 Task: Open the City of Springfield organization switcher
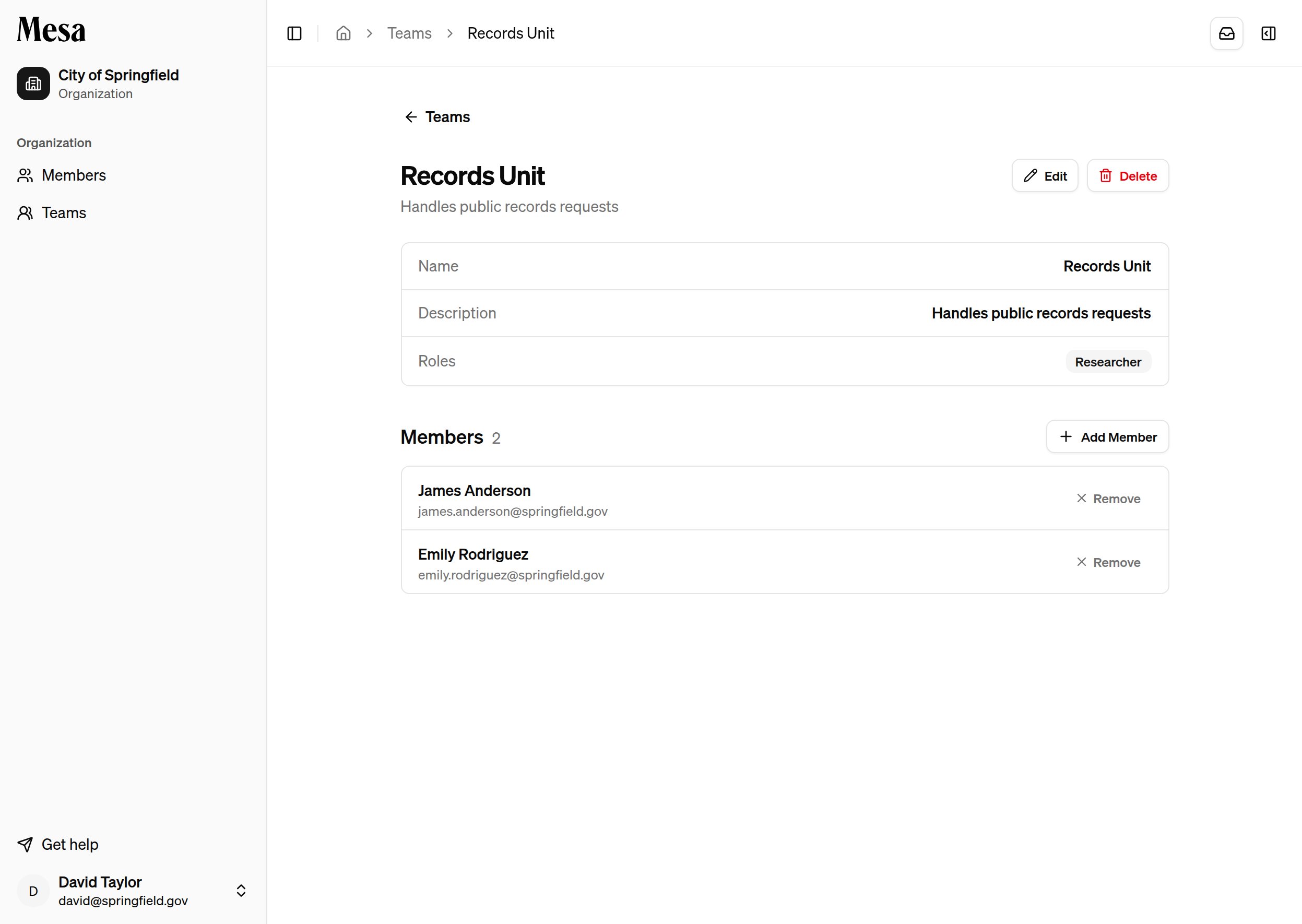coord(133,84)
